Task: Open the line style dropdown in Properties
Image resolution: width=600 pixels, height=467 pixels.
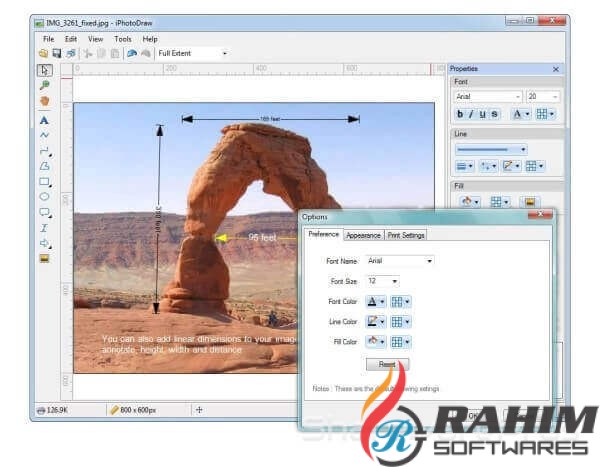Action: tap(491, 149)
